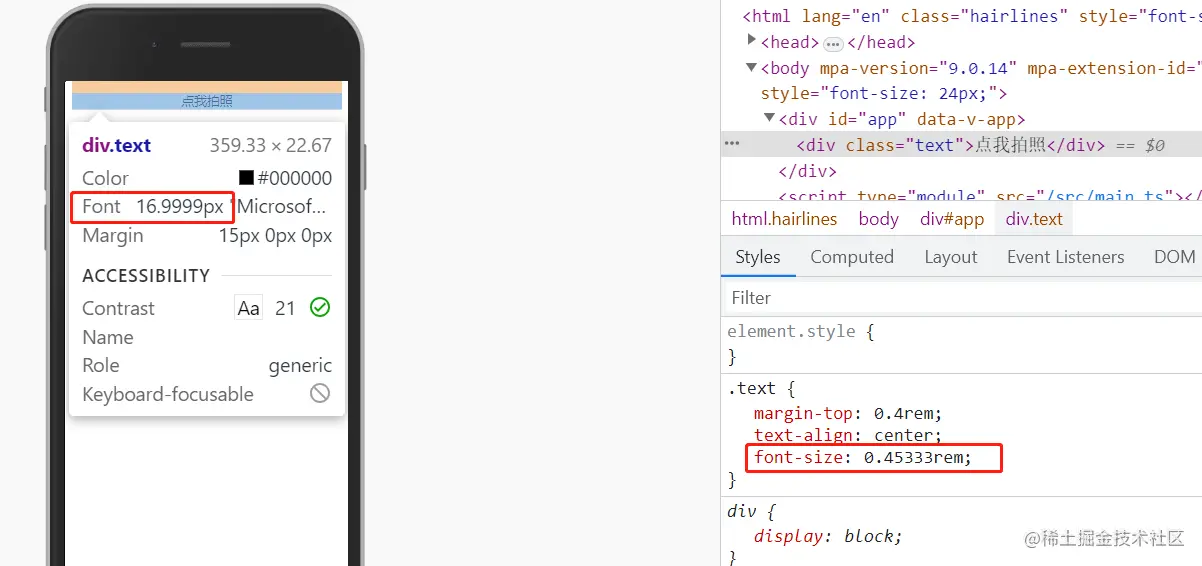
Task: Click html.hairlines in the breadcrumb
Action: click(x=784, y=219)
